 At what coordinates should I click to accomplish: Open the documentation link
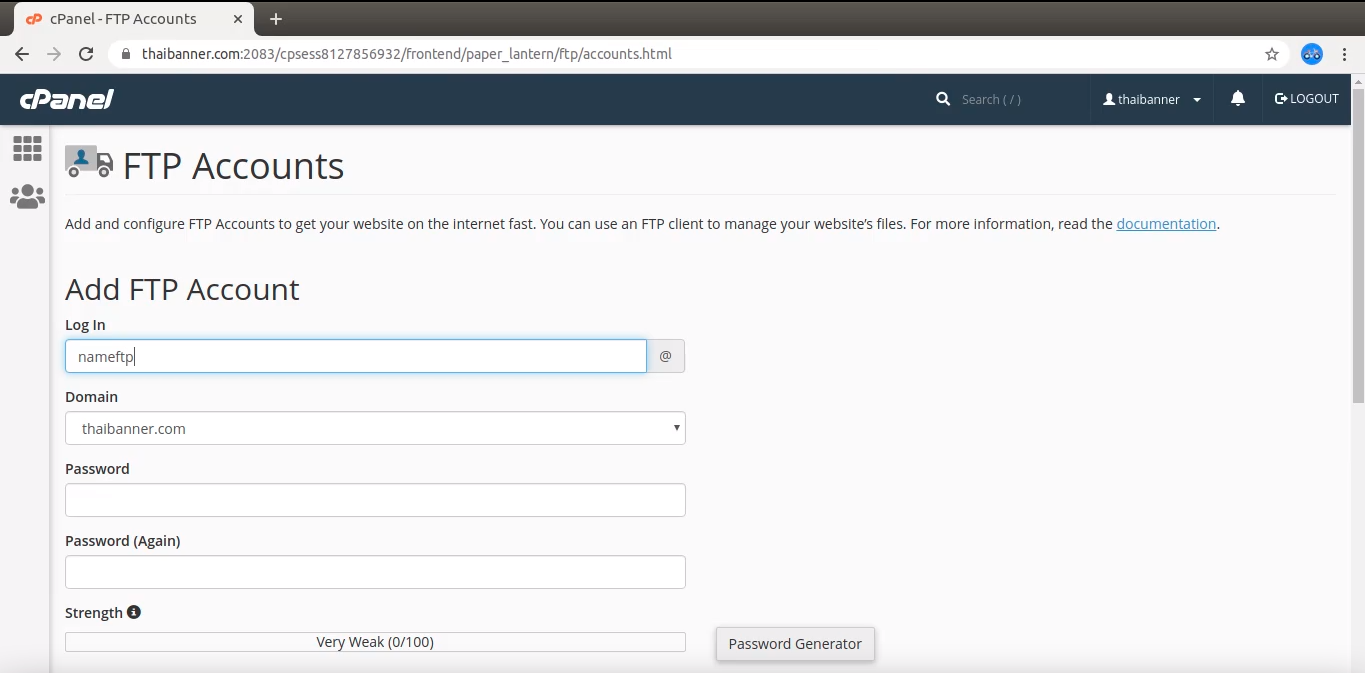pos(1166,224)
